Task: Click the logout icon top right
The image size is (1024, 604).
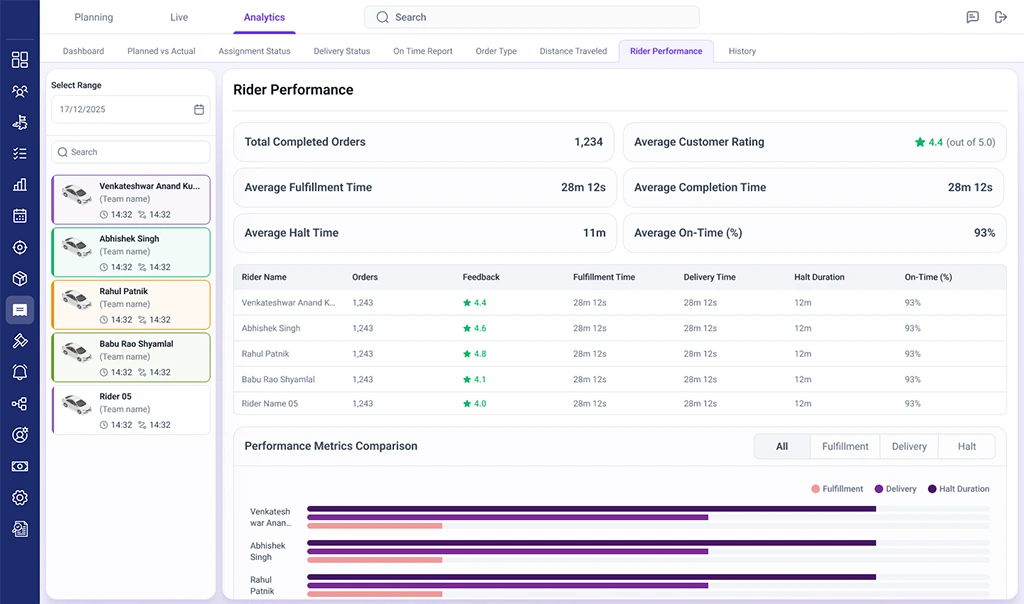Action: tap(1000, 17)
